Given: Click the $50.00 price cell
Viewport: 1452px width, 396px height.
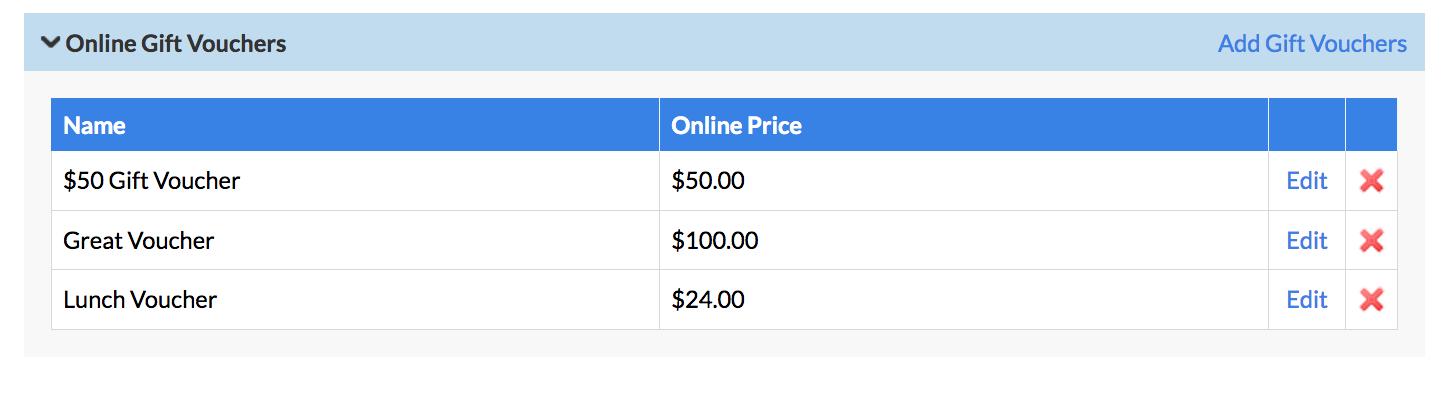Looking at the screenshot, I should (x=964, y=181).
